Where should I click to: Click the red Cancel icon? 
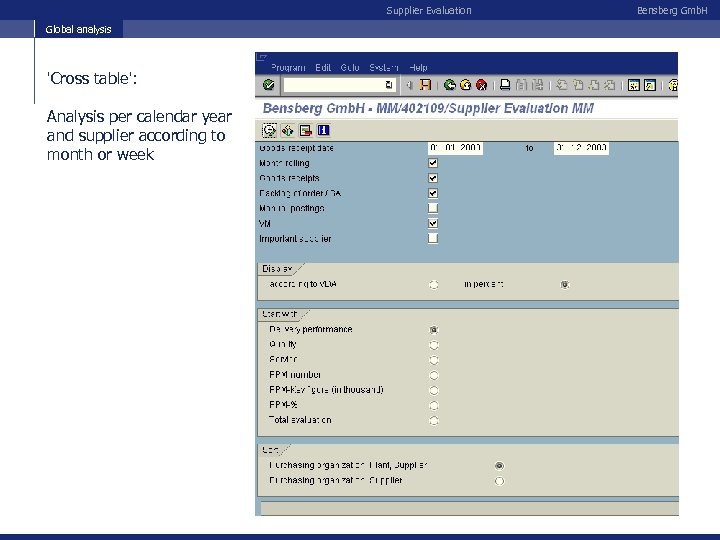pos(481,85)
